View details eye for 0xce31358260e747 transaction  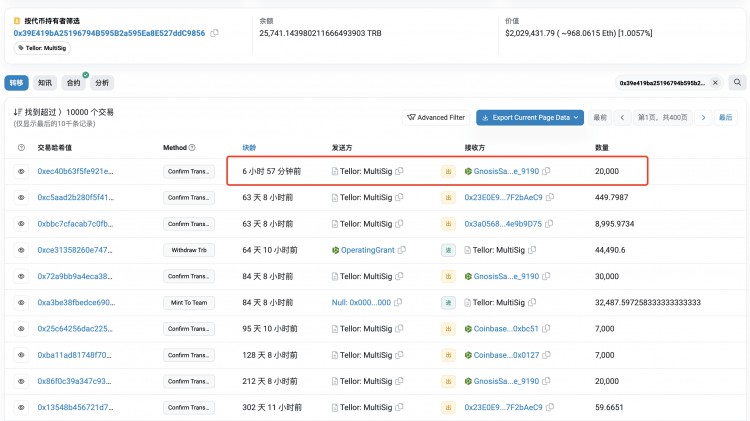(21, 250)
